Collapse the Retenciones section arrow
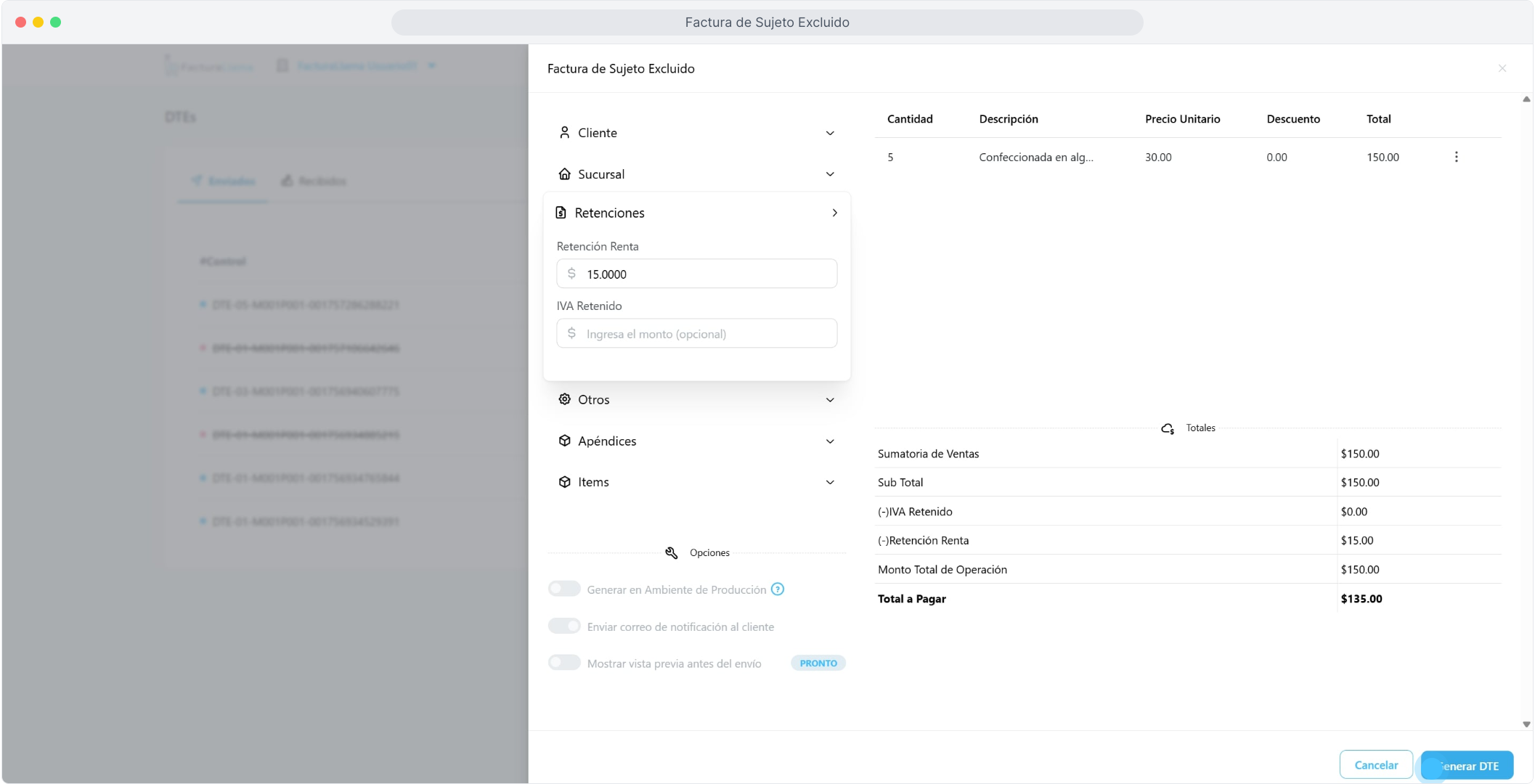Viewport: 1535px width, 784px height. tap(834, 213)
